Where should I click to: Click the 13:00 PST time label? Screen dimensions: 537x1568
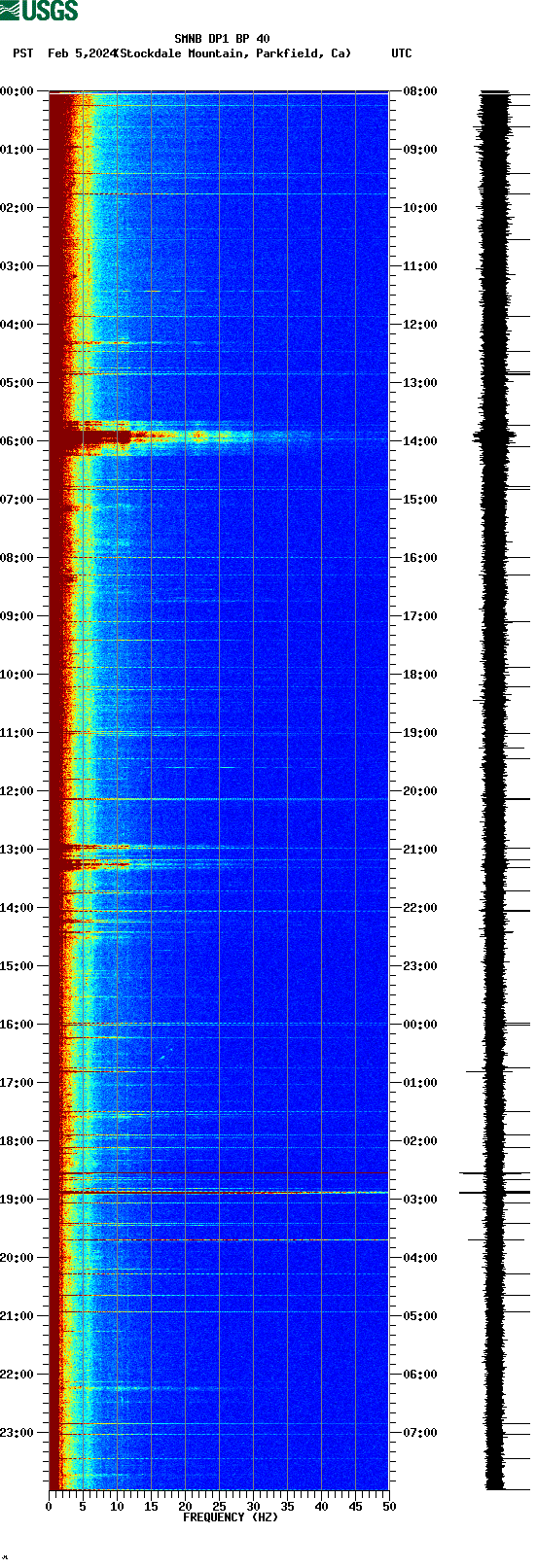18,850
